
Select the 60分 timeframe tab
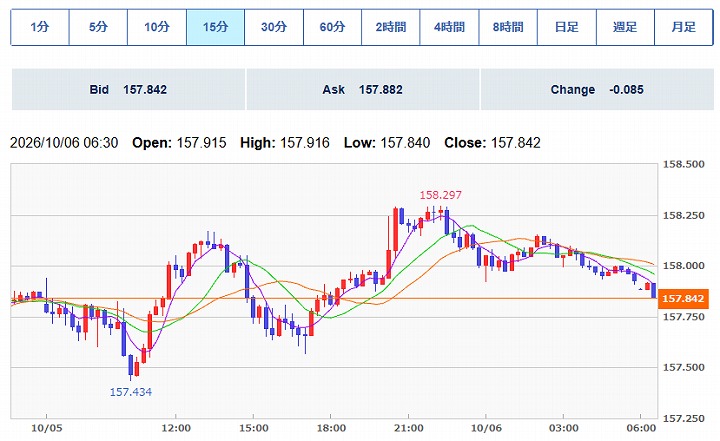pos(332,27)
